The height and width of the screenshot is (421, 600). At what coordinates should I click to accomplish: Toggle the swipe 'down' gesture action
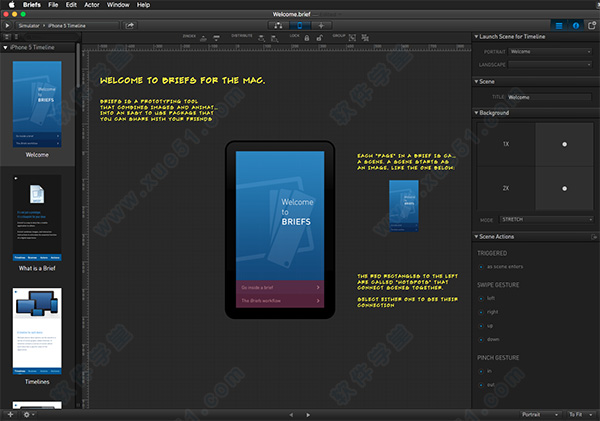[481, 339]
